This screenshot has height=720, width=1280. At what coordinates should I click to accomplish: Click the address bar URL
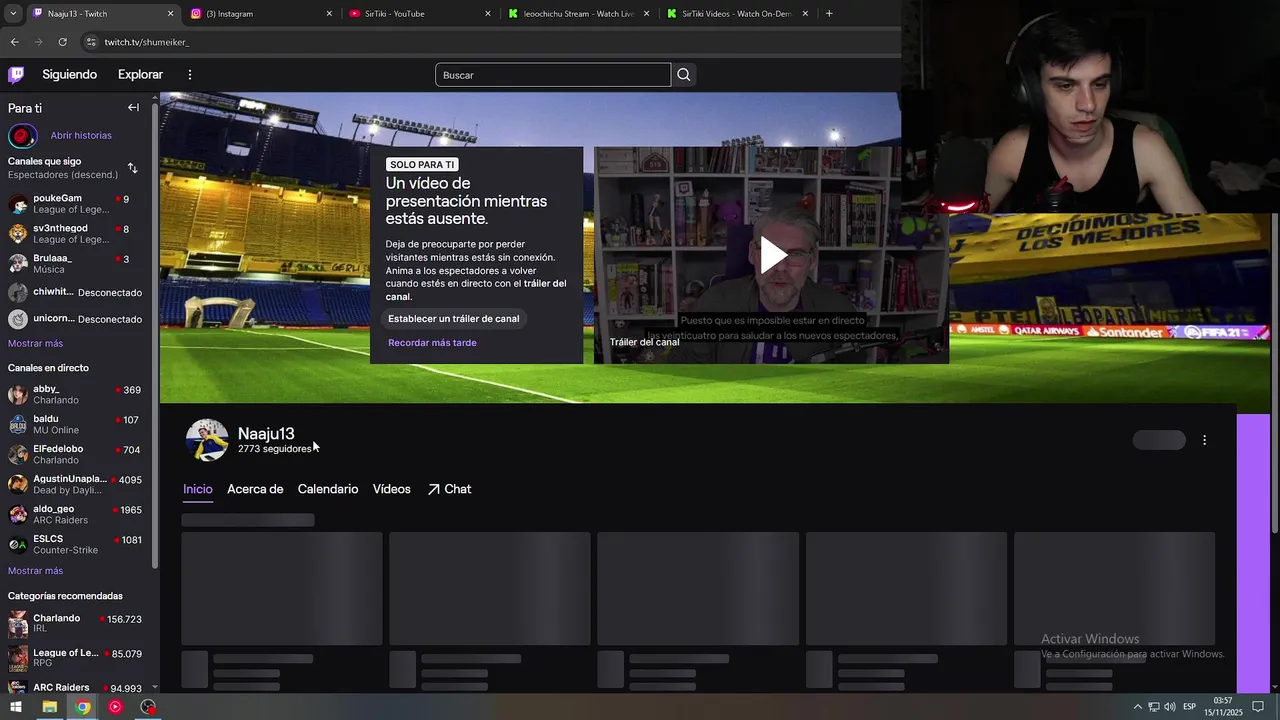[x=147, y=42]
